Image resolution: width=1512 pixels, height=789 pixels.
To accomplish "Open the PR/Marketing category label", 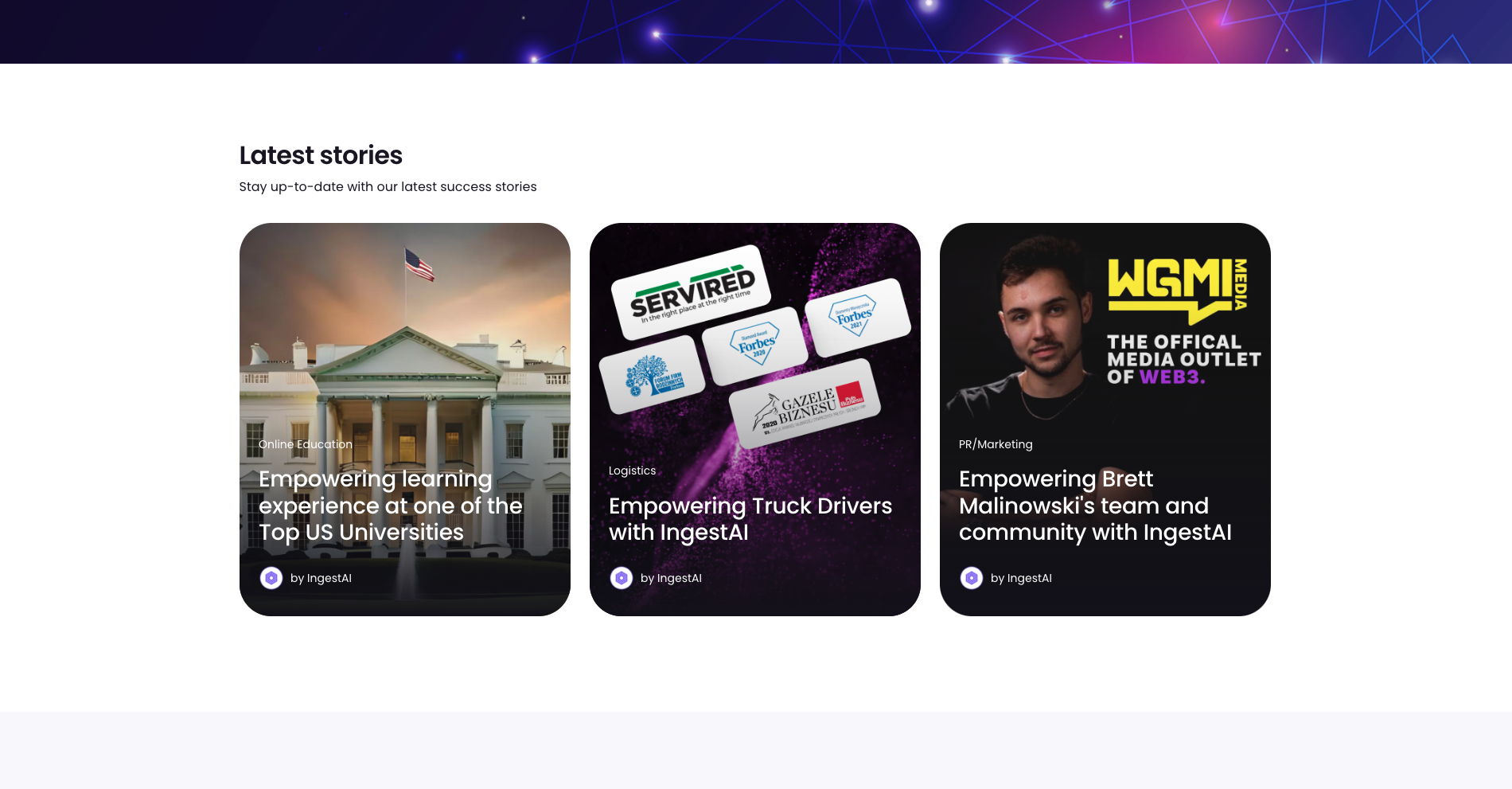I will [x=996, y=444].
